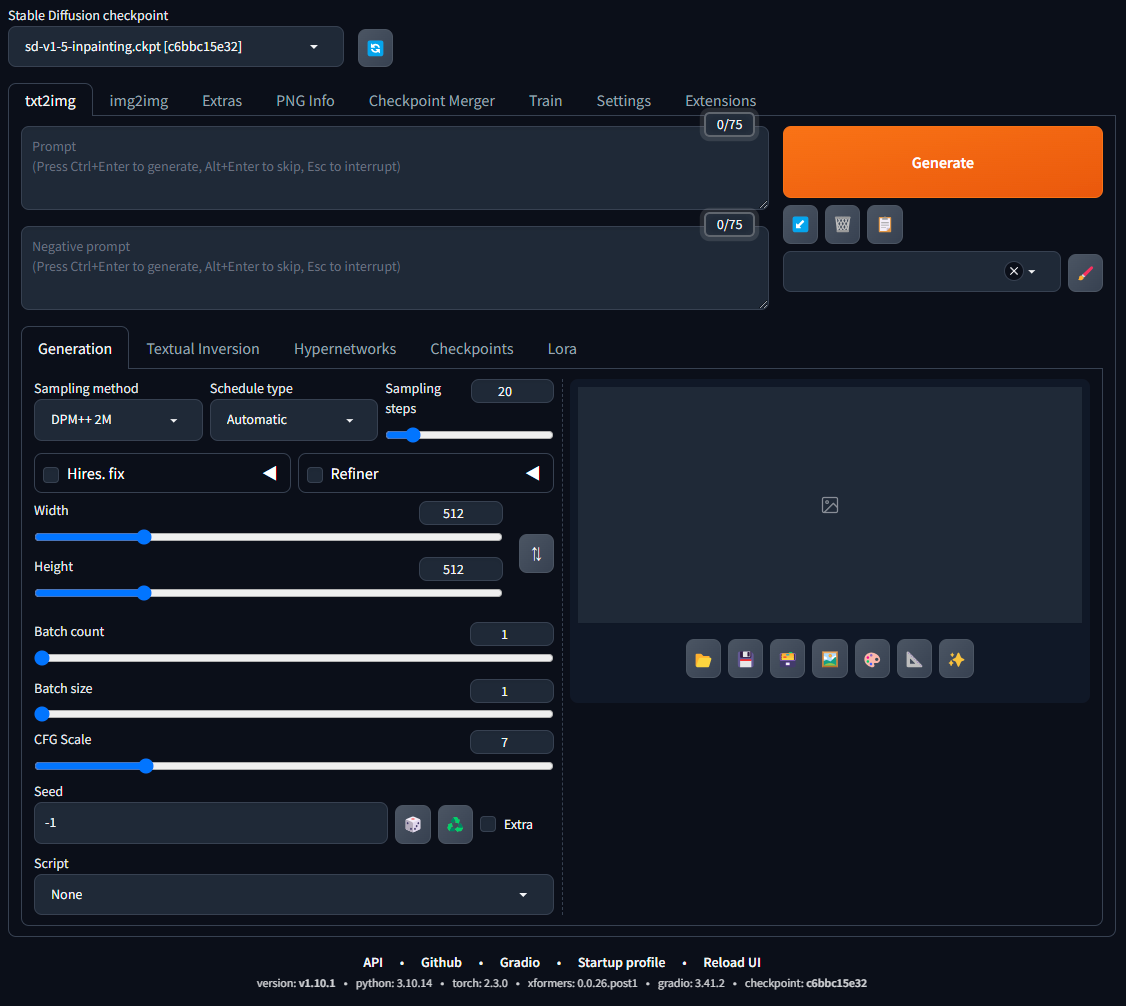Screen dimensions: 1126x1006
Task: Click the Width slider handle
Action: [144, 537]
